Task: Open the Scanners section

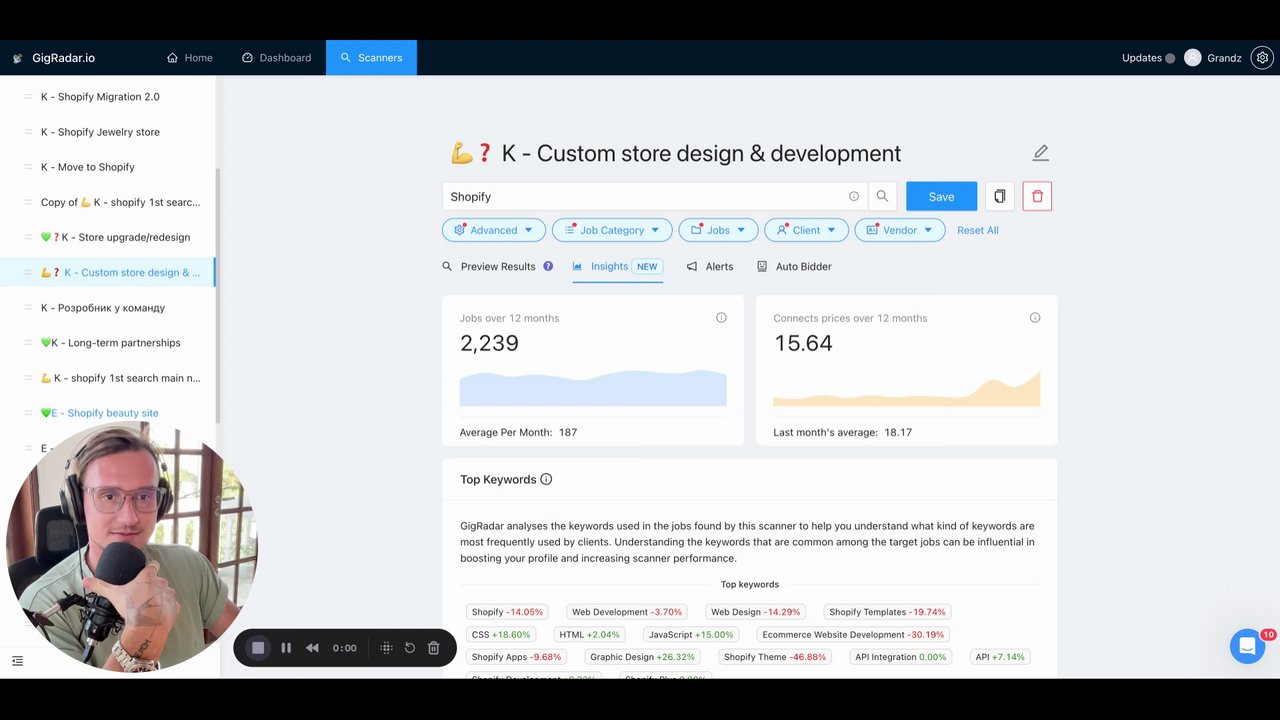Action: click(371, 58)
